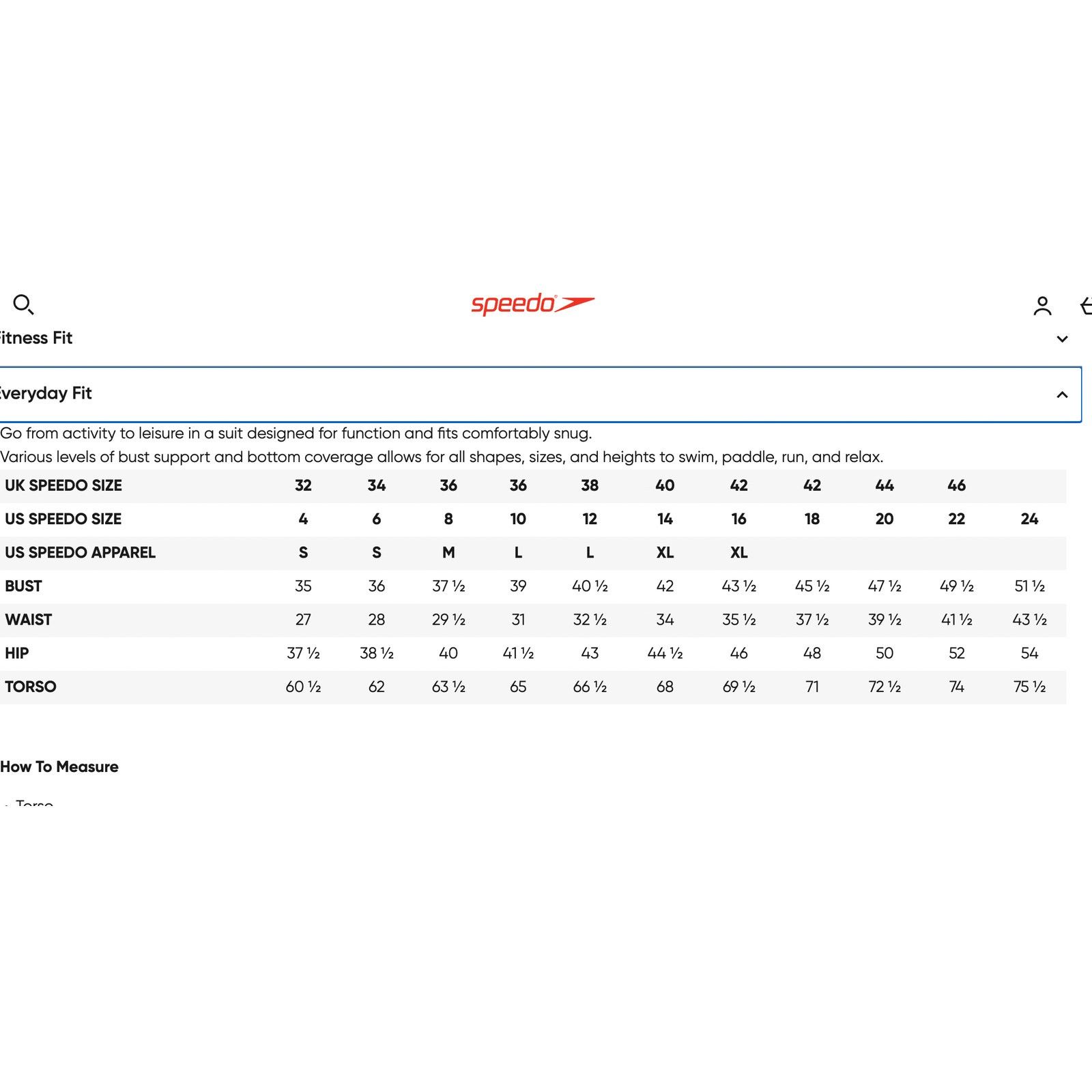
Task: Click UK size 32 column header
Action: point(303,485)
